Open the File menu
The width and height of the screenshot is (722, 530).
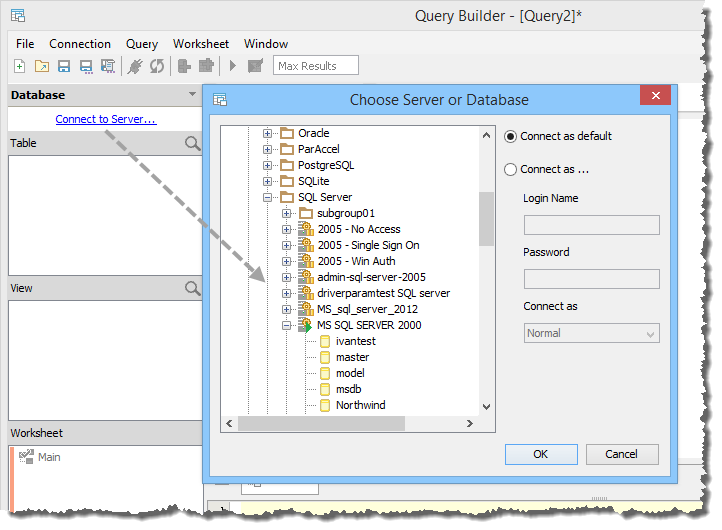click(25, 44)
